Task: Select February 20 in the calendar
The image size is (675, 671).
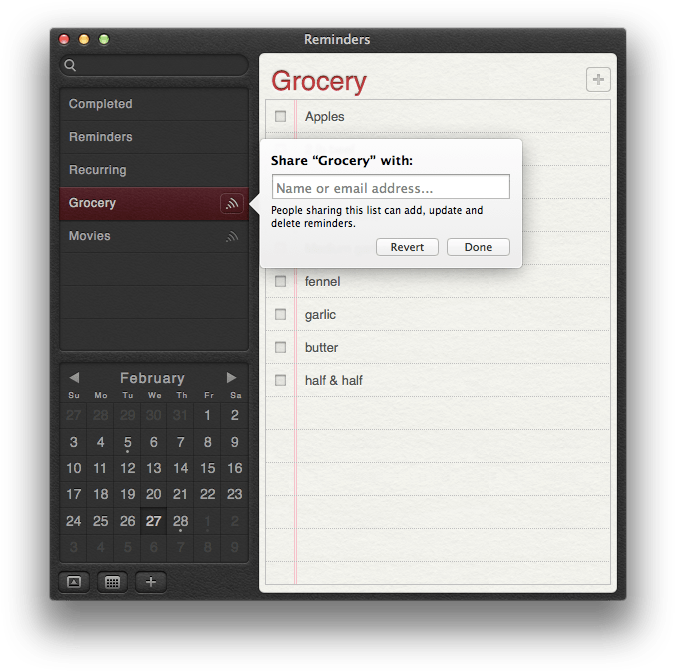Action: 154,494
